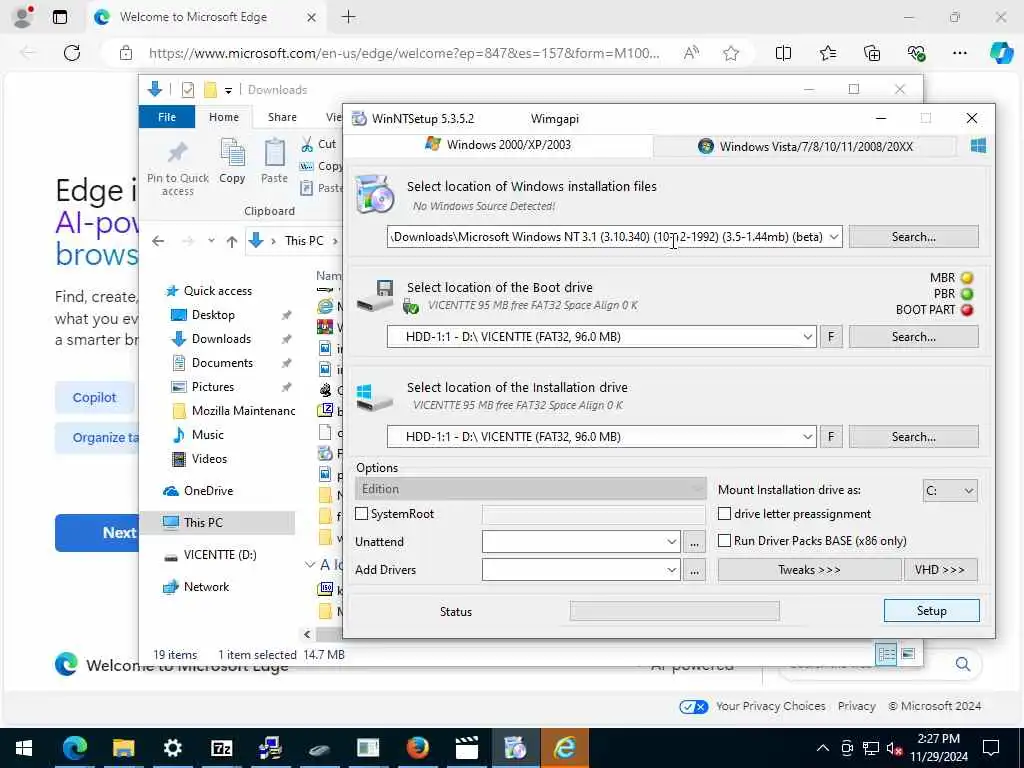Click the status progress bar
The width and height of the screenshot is (1024, 768).
tap(675, 611)
